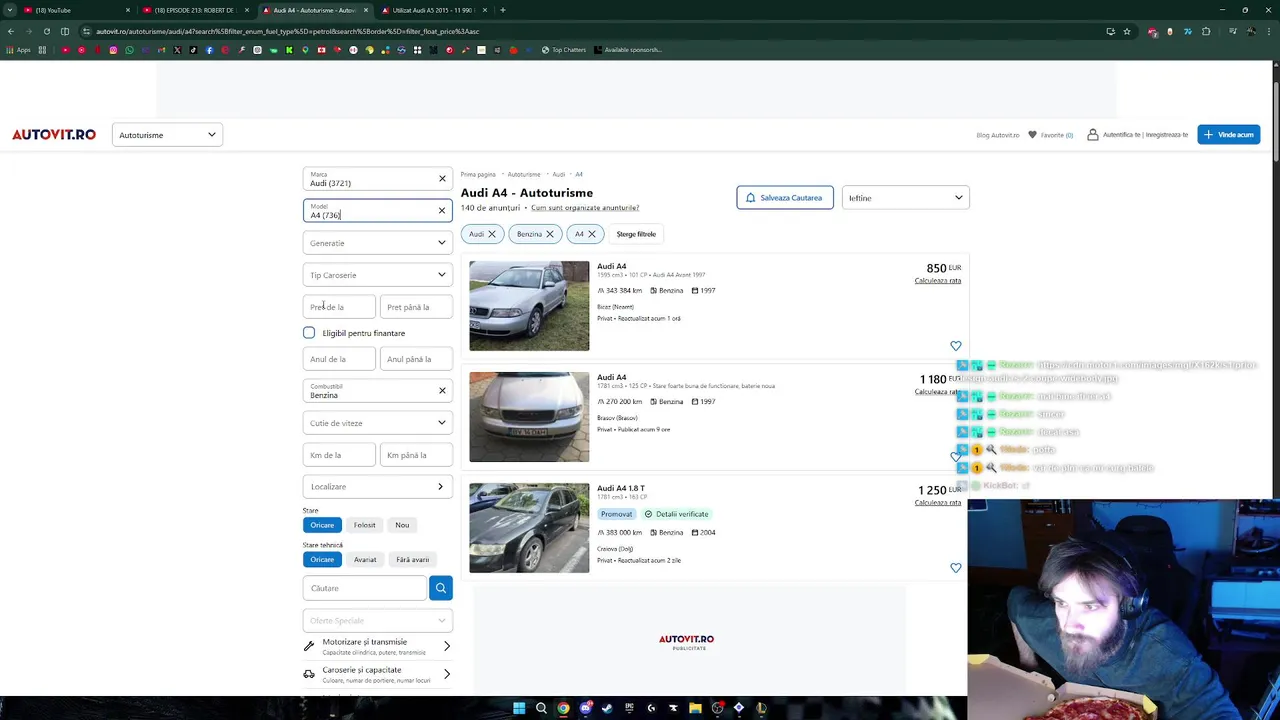Screen dimensions: 1280x720
Task: Click the Pret de la input
Action: click(x=339, y=307)
